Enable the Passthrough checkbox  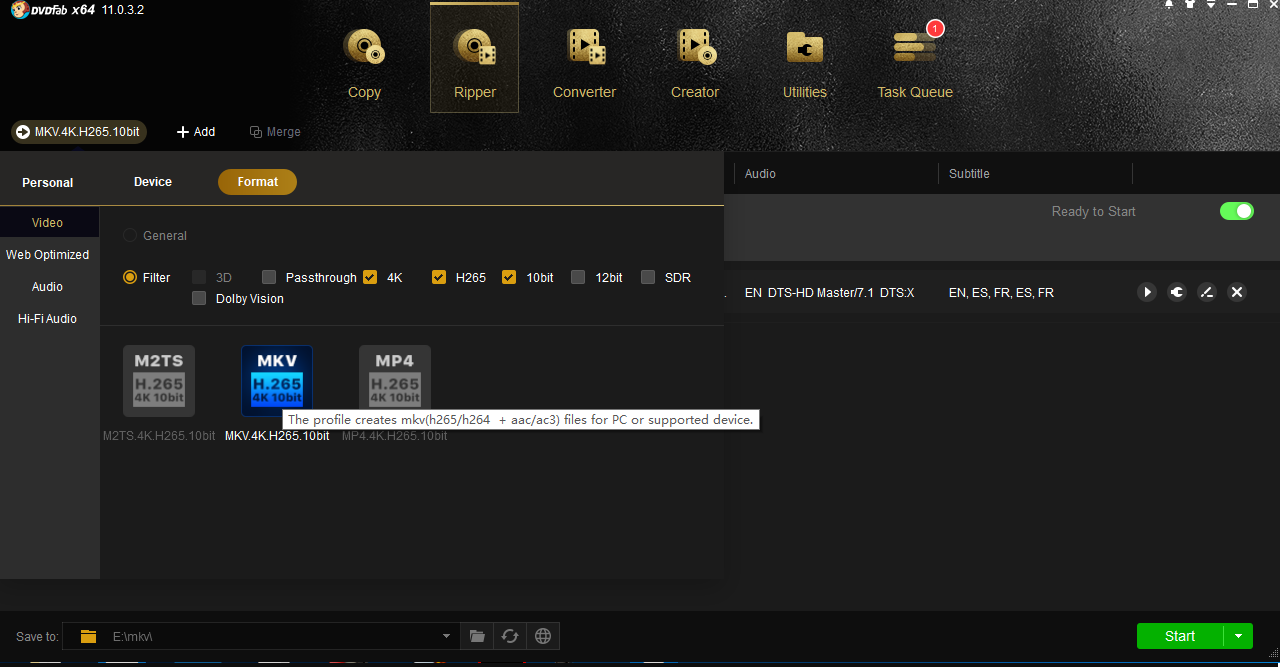(269, 278)
